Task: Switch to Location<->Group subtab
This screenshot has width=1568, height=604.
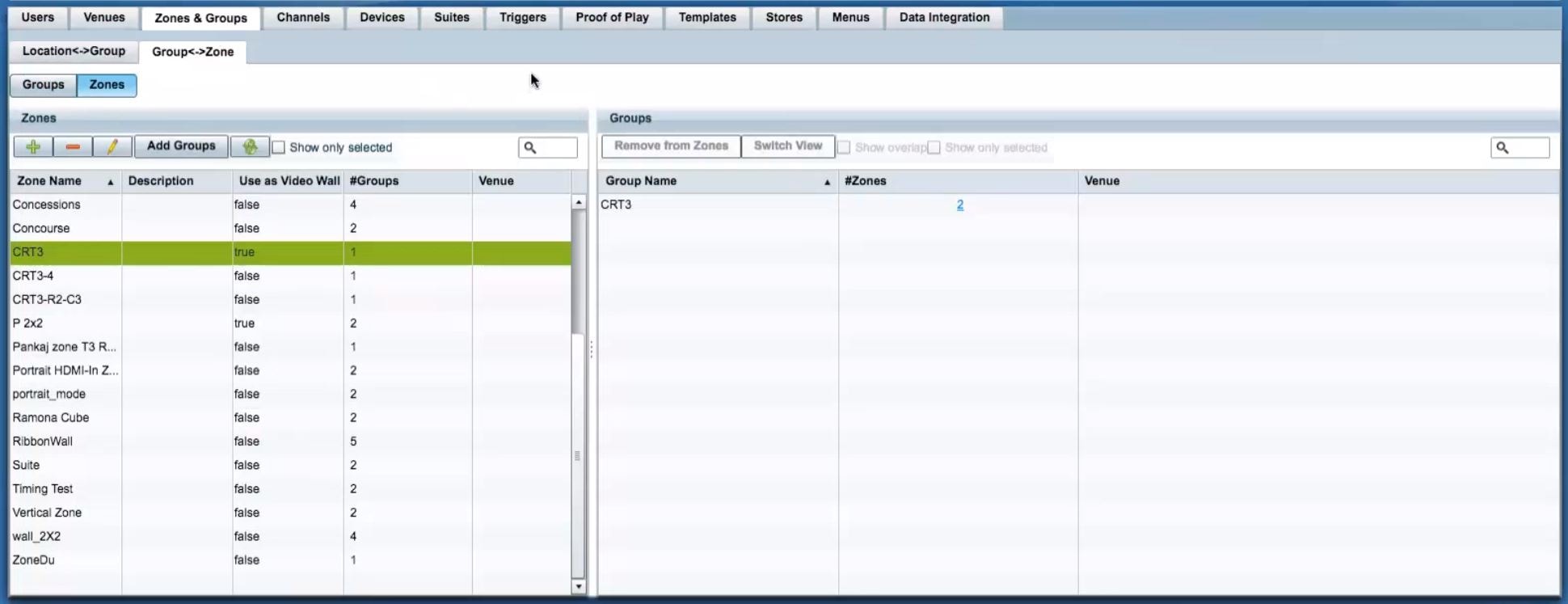Action: click(74, 51)
